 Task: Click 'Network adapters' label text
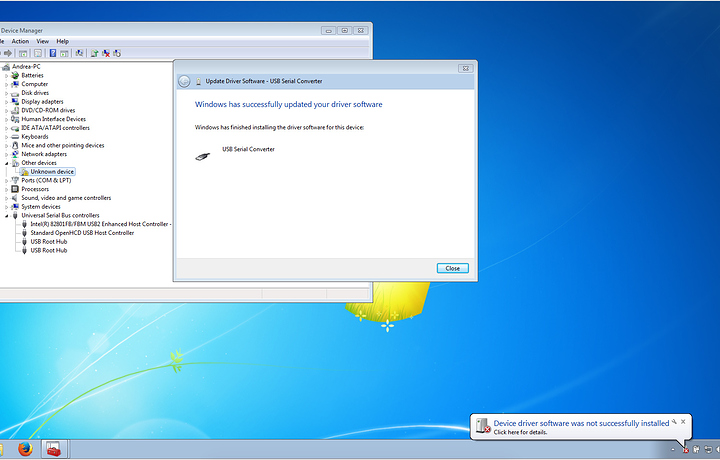pyautogui.click(x=44, y=154)
